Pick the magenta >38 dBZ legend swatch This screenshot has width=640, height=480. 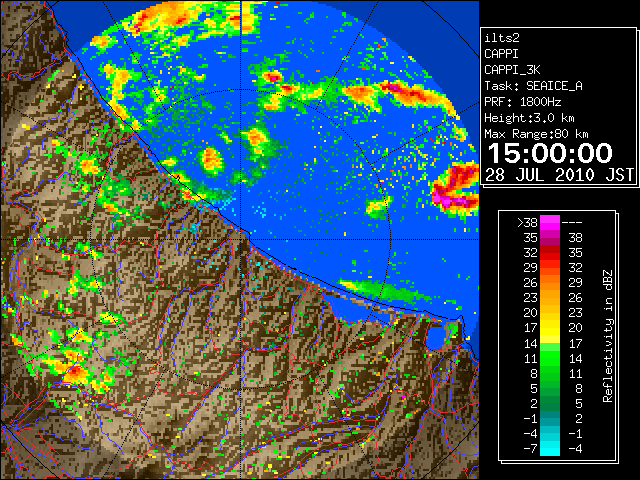pos(550,223)
